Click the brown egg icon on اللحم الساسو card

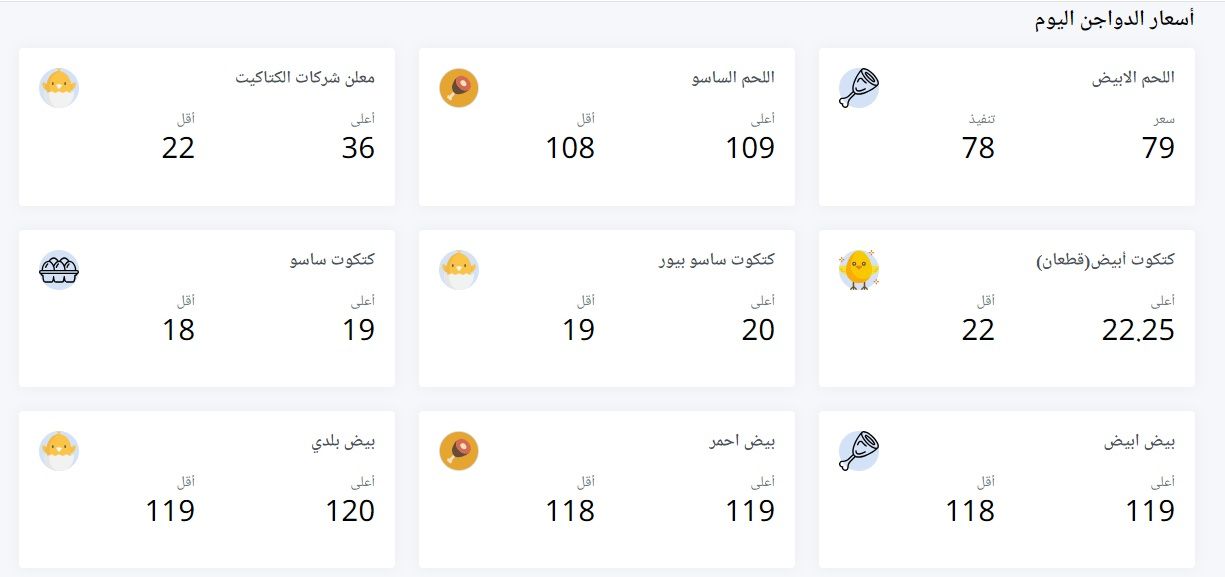coord(460,87)
